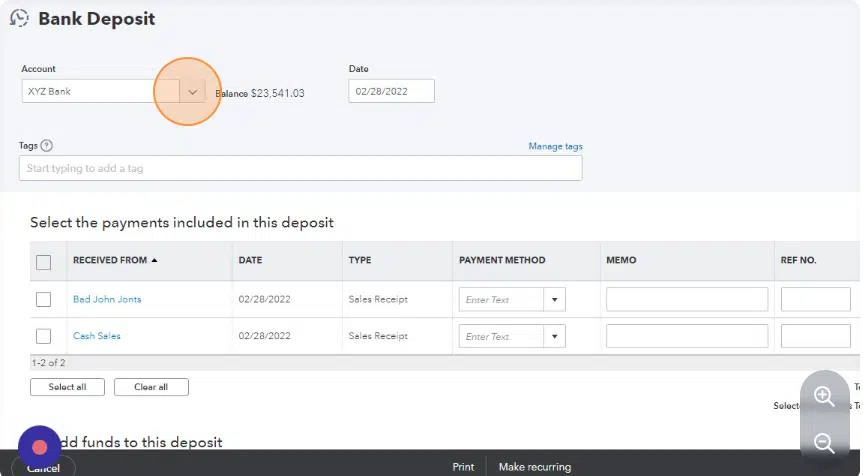Click the Memo field for Cash Sales
This screenshot has width=863, height=476.
687,336
